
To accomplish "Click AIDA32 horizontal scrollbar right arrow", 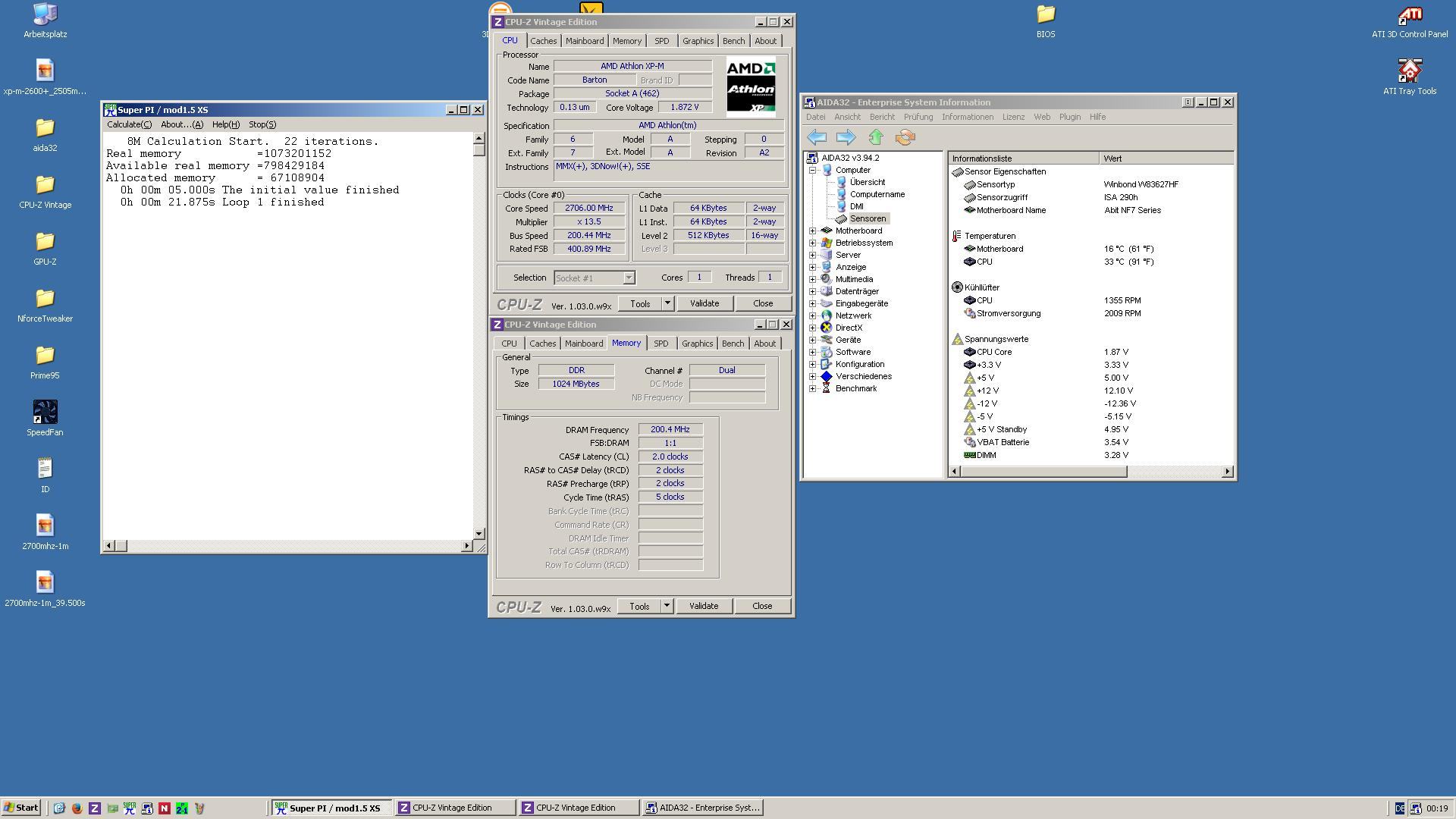I will [x=1227, y=472].
